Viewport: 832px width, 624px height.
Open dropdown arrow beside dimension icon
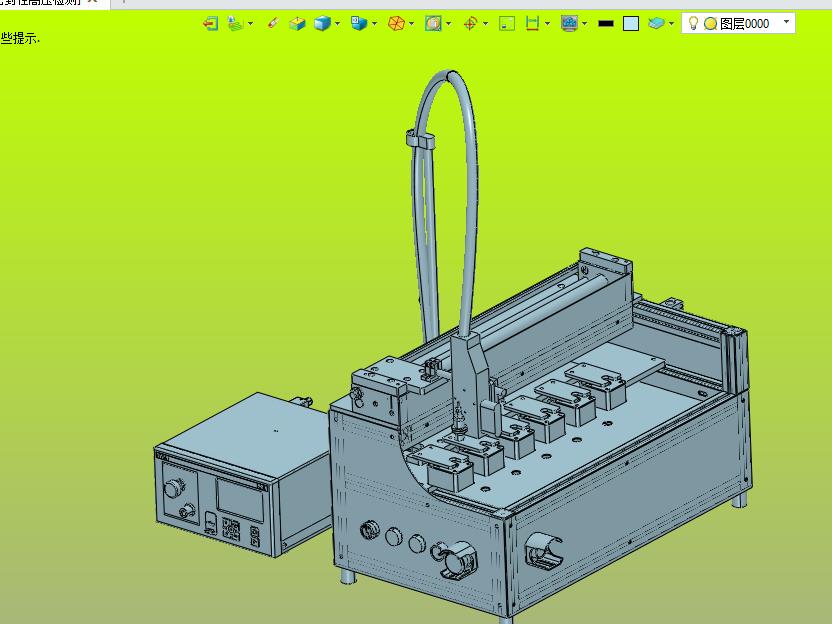click(x=548, y=23)
